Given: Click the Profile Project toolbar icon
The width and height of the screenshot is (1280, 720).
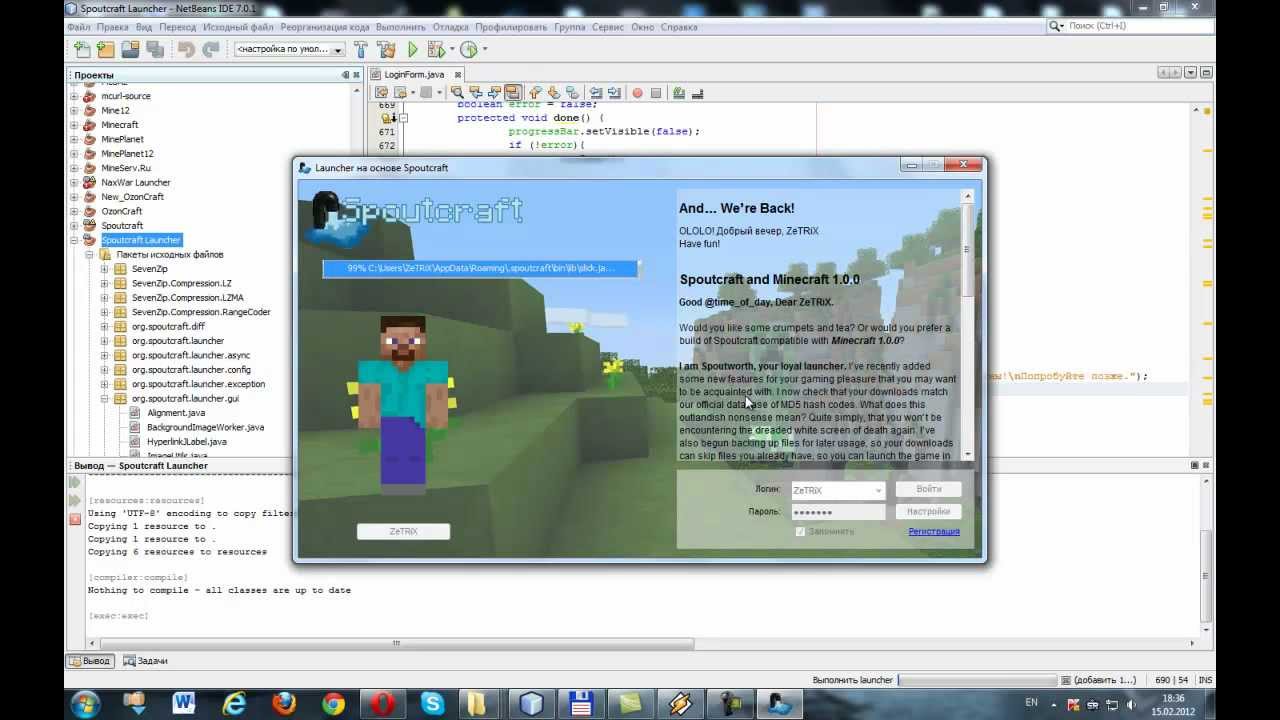Looking at the screenshot, I should tap(468, 49).
